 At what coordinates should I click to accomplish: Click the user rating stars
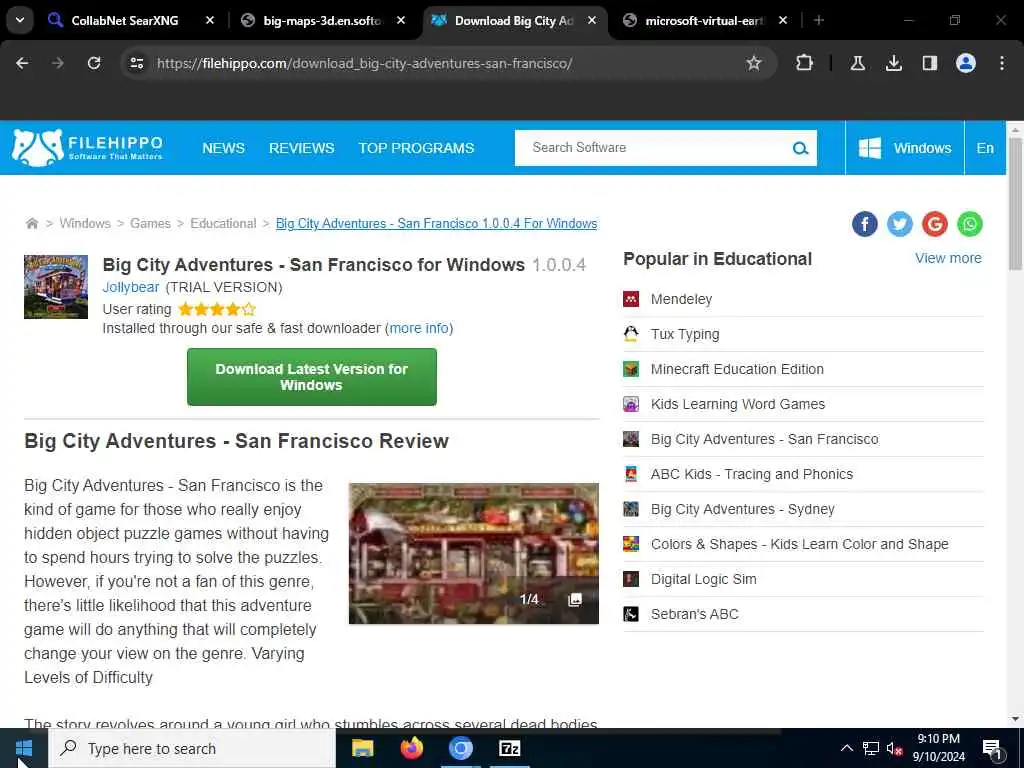coord(217,309)
